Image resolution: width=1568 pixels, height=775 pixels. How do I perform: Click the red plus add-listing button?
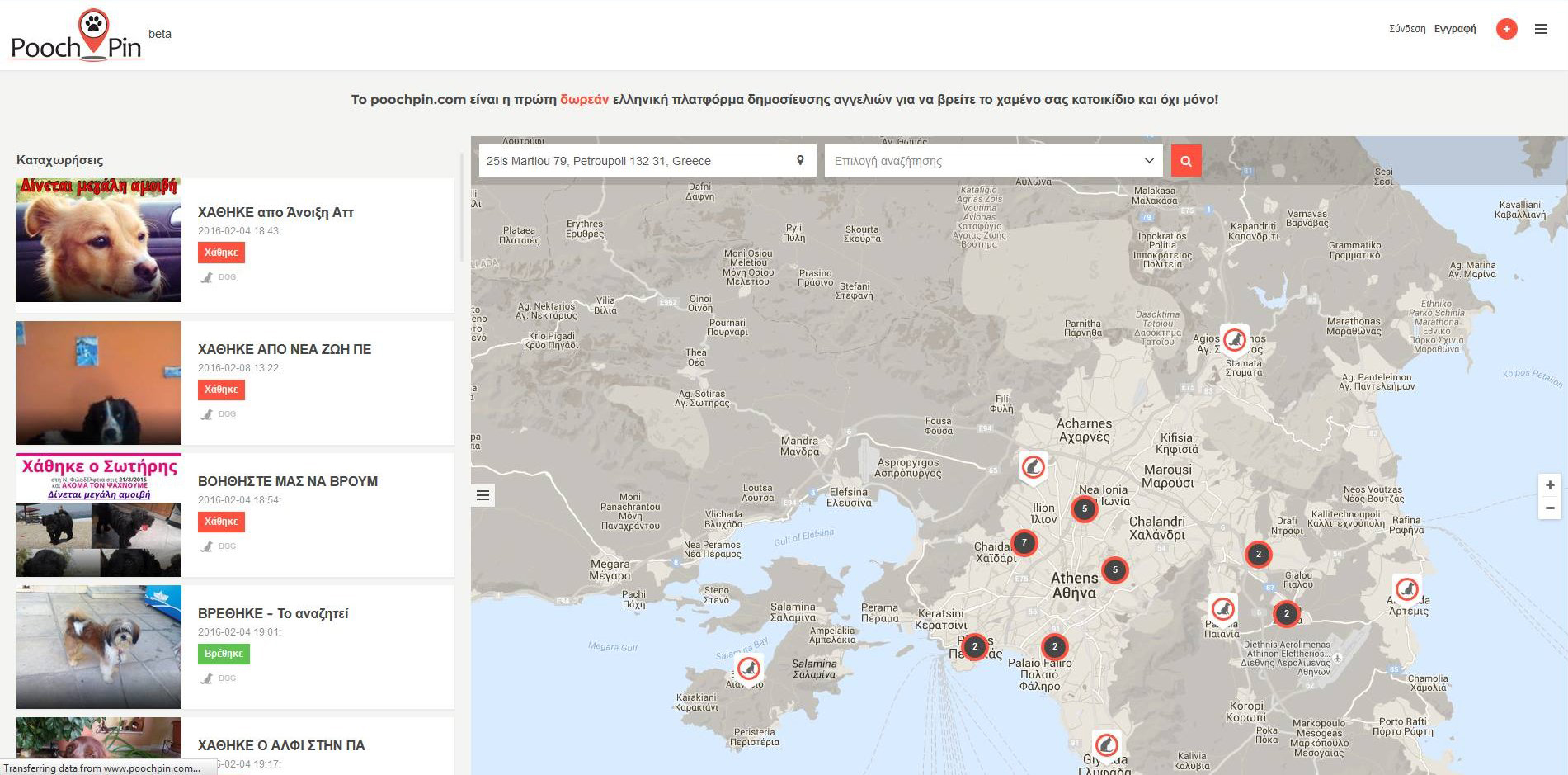click(1506, 29)
